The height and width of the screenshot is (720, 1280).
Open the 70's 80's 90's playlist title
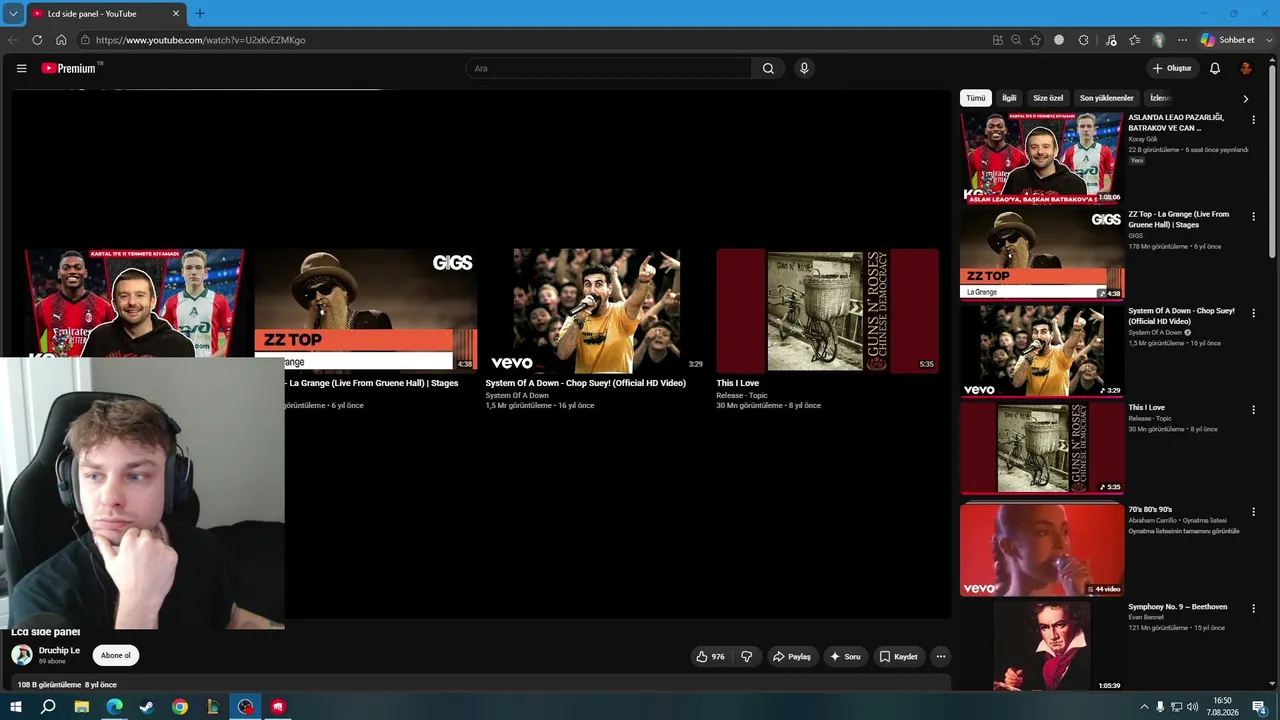[x=1150, y=510]
